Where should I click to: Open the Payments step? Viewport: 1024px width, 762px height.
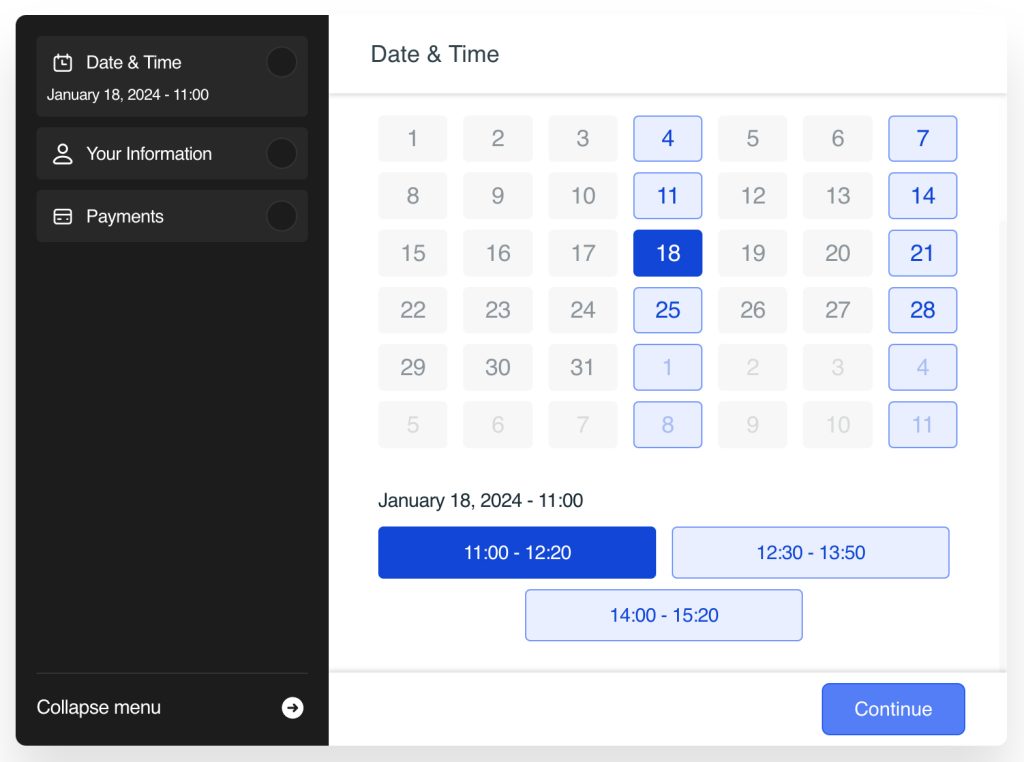tap(126, 217)
